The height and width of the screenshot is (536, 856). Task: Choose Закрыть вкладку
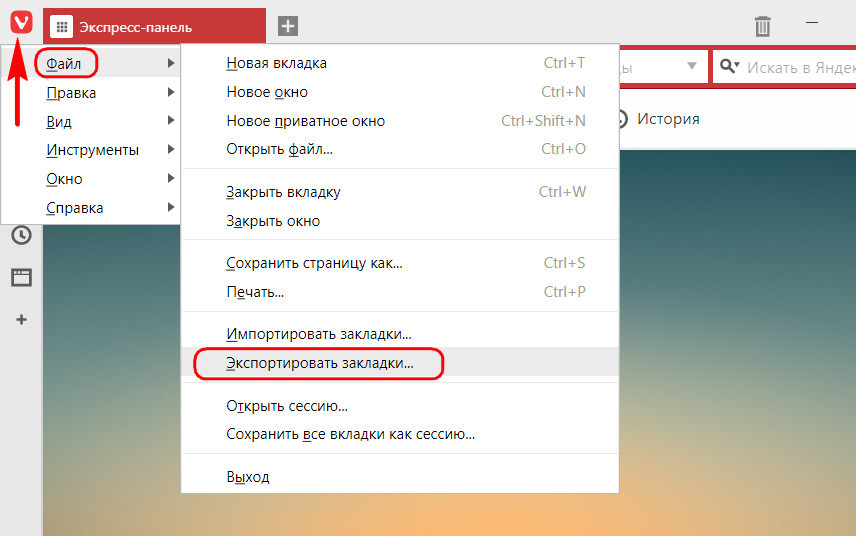coord(400,192)
